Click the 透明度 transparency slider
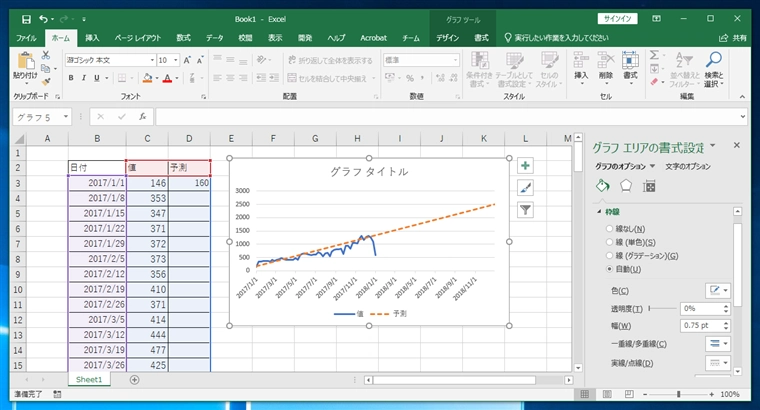 click(661, 308)
